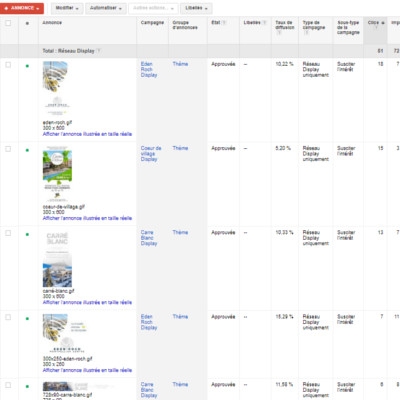Click help icon beside Total : Réseau Display
The image size is (400, 400).
(99, 51)
